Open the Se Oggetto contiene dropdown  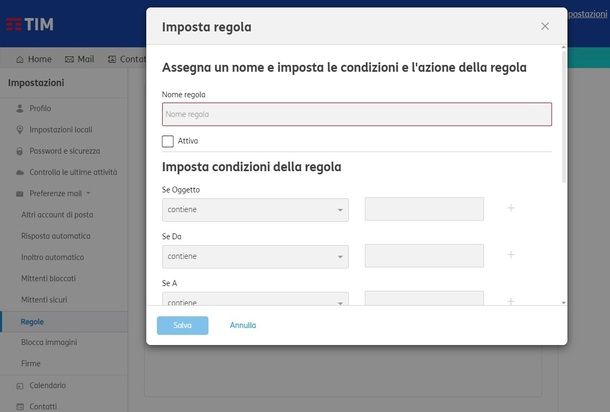[255, 210]
